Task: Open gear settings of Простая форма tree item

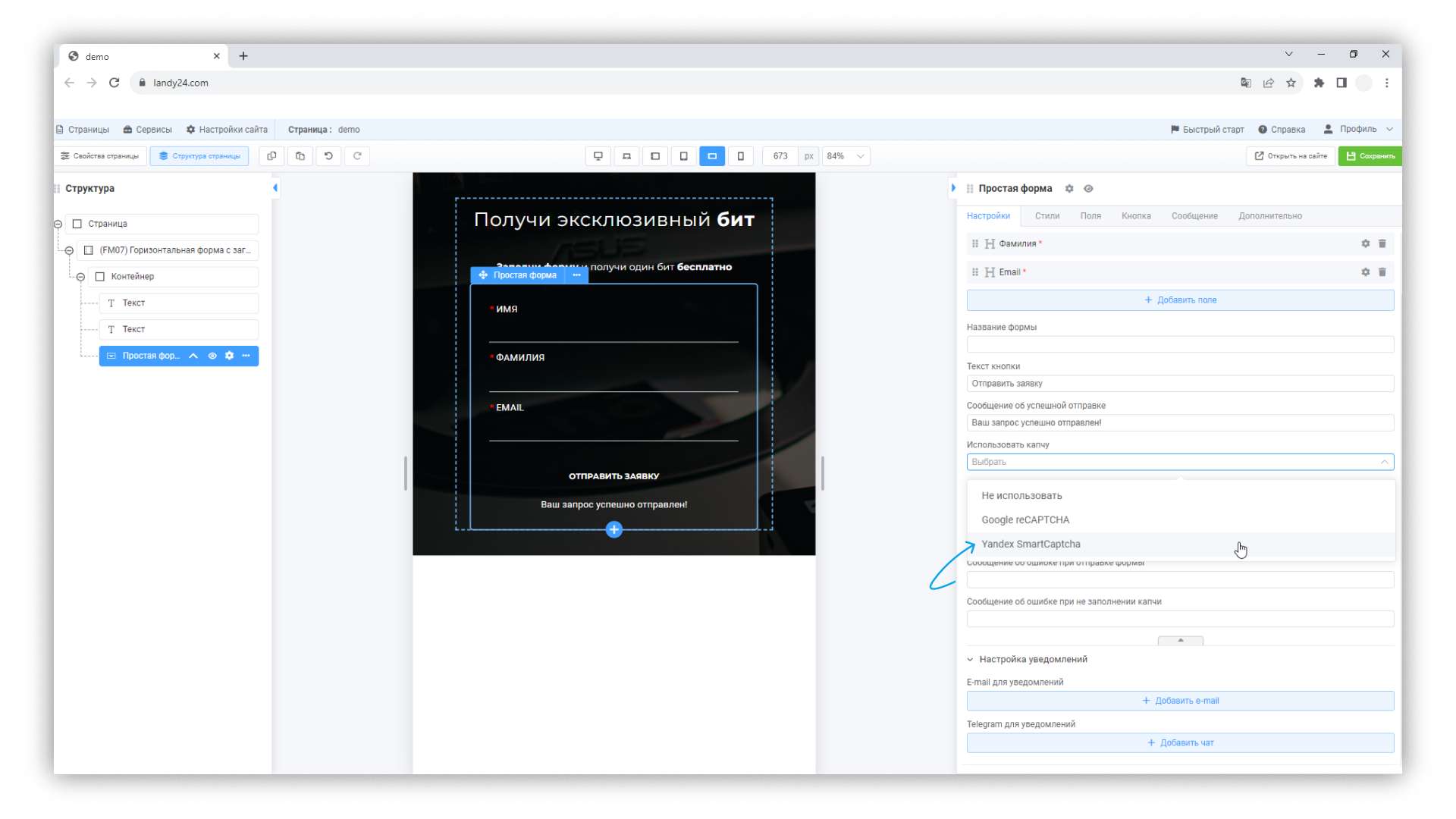Action: [229, 356]
